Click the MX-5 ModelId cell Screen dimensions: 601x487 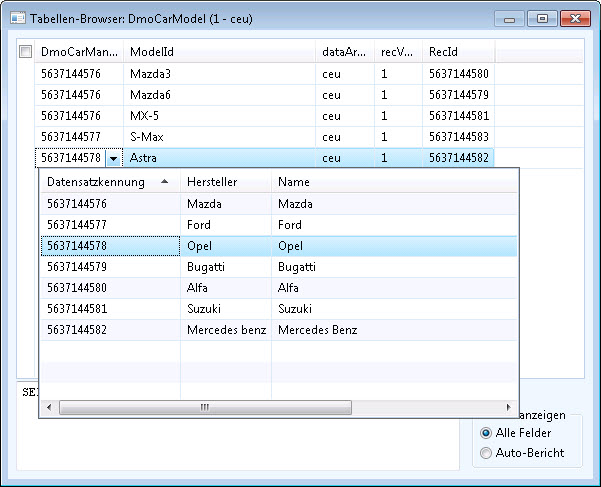coord(220,116)
